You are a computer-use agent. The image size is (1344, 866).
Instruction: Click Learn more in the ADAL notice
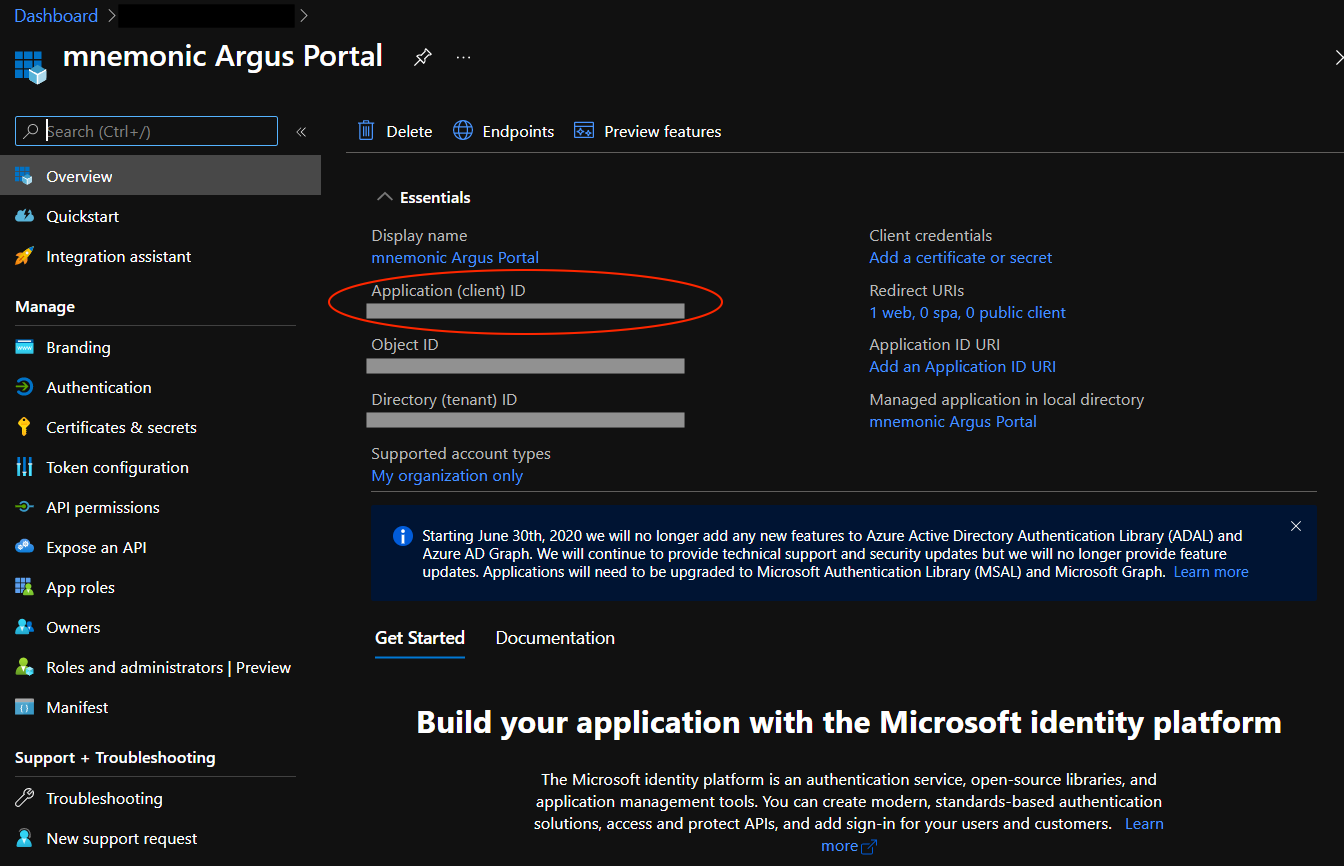point(1211,572)
